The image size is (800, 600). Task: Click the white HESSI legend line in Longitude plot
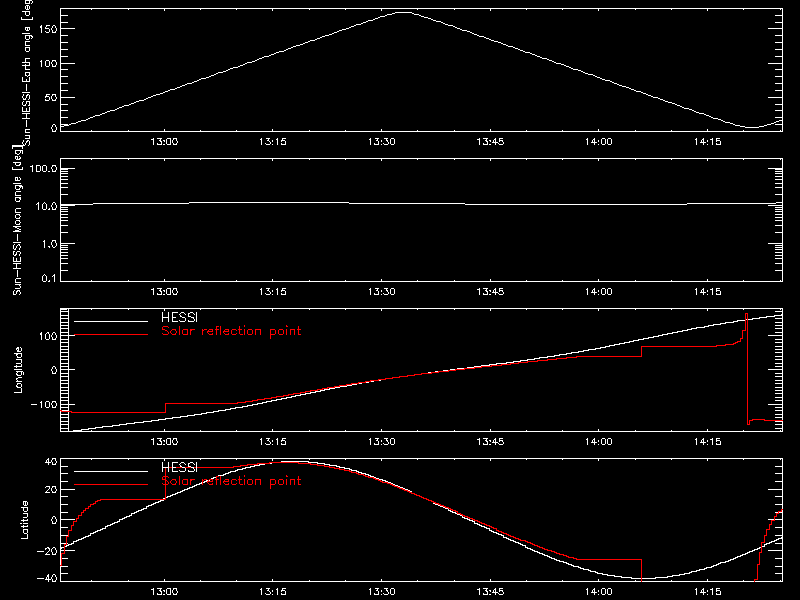click(x=111, y=321)
